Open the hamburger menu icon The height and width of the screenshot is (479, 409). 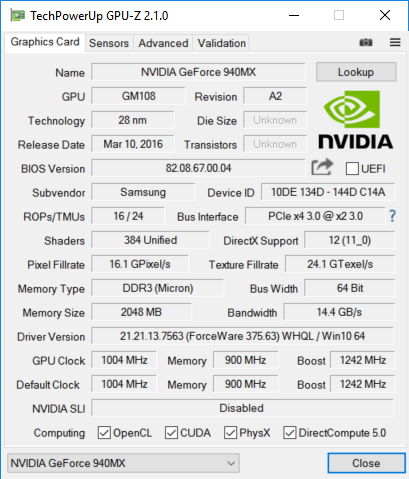click(x=395, y=42)
